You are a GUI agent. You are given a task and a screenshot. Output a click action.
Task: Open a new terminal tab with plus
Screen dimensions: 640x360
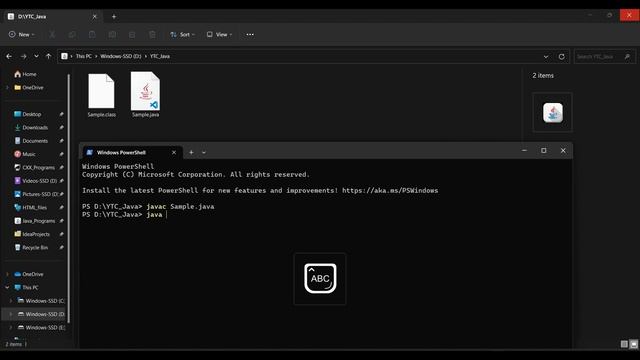tap(191, 153)
